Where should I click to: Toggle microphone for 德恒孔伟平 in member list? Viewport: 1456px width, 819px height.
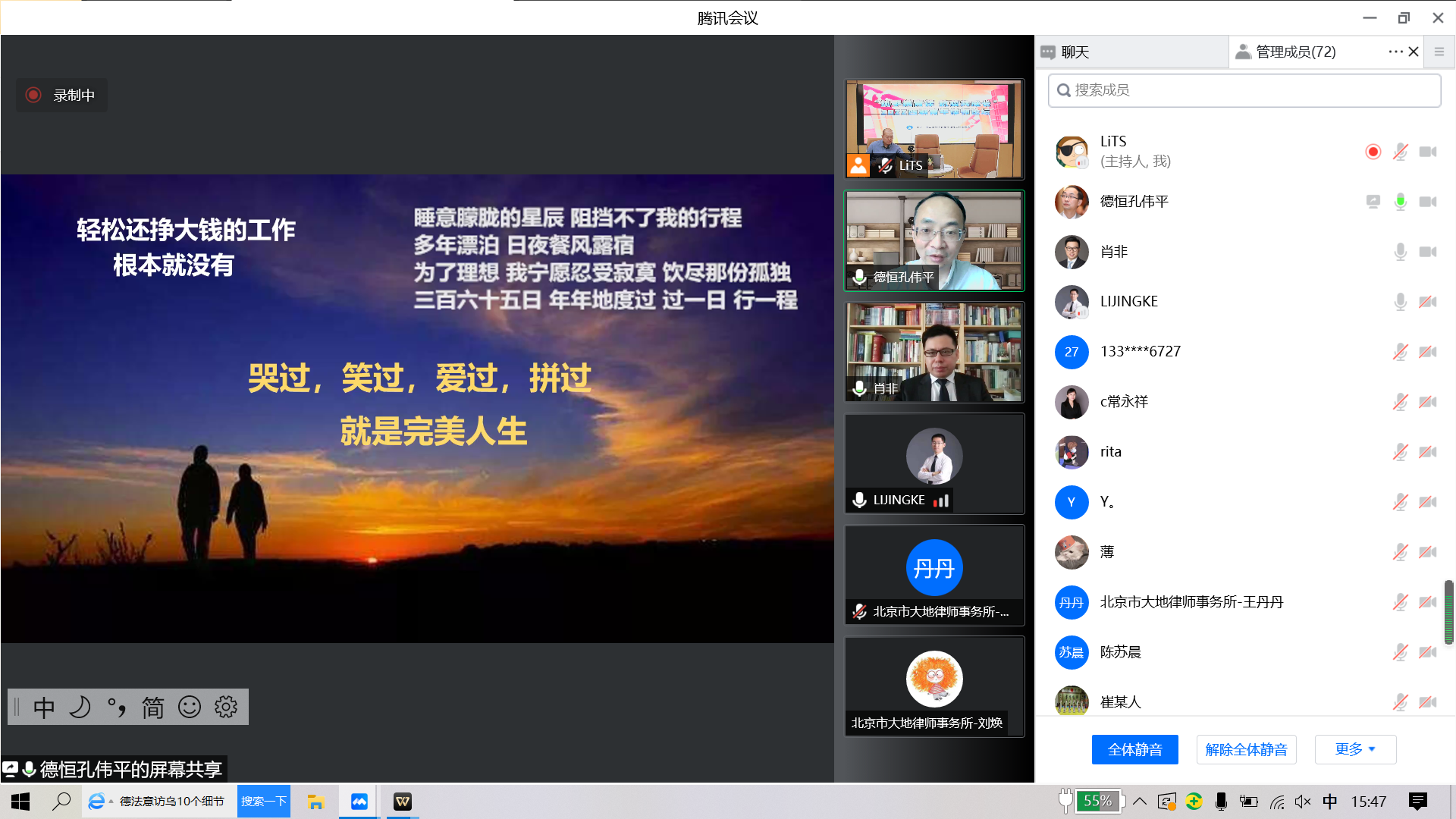[x=1400, y=202]
